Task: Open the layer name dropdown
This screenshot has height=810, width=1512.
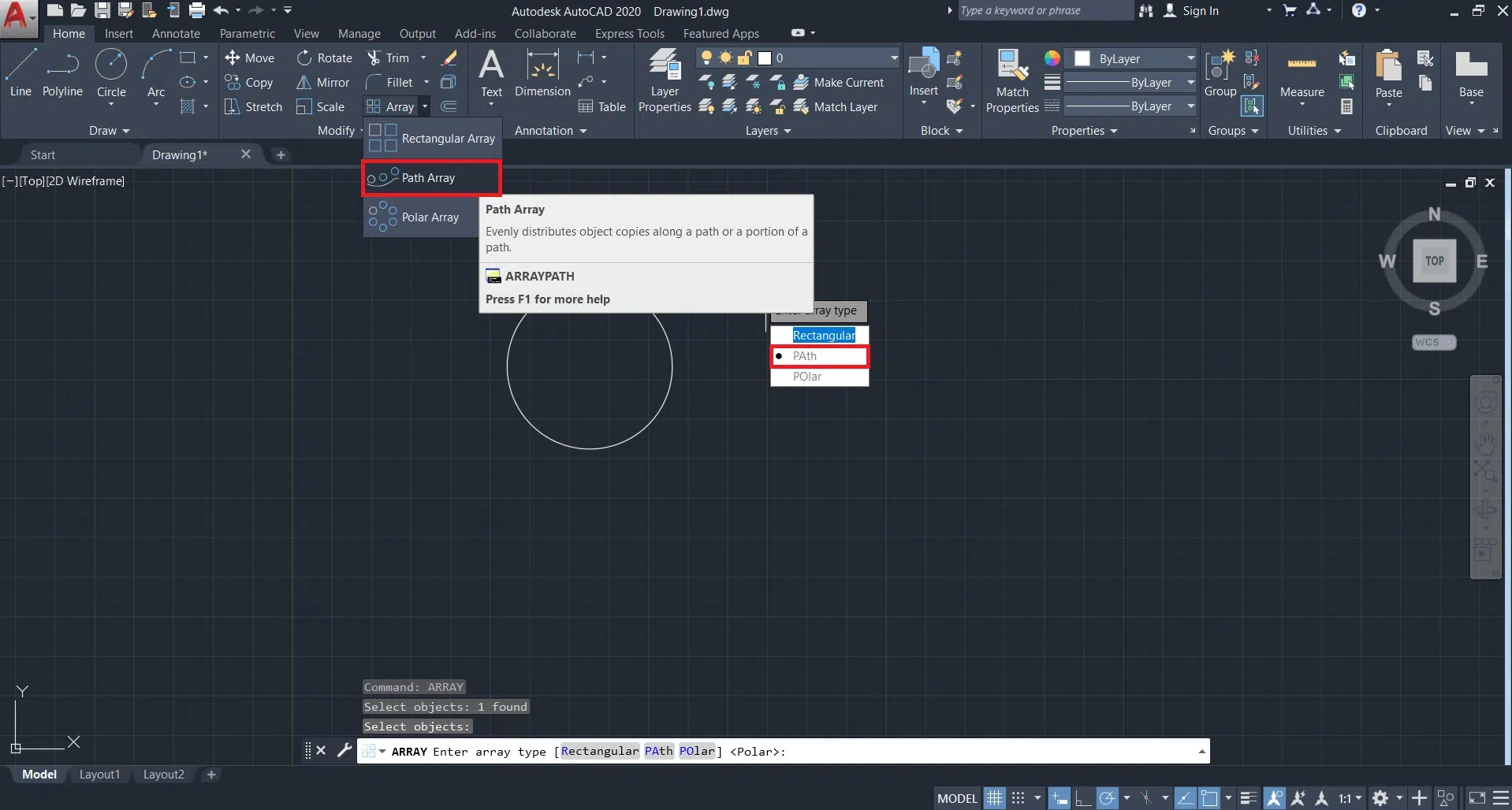Action: pyautogui.click(x=894, y=58)
